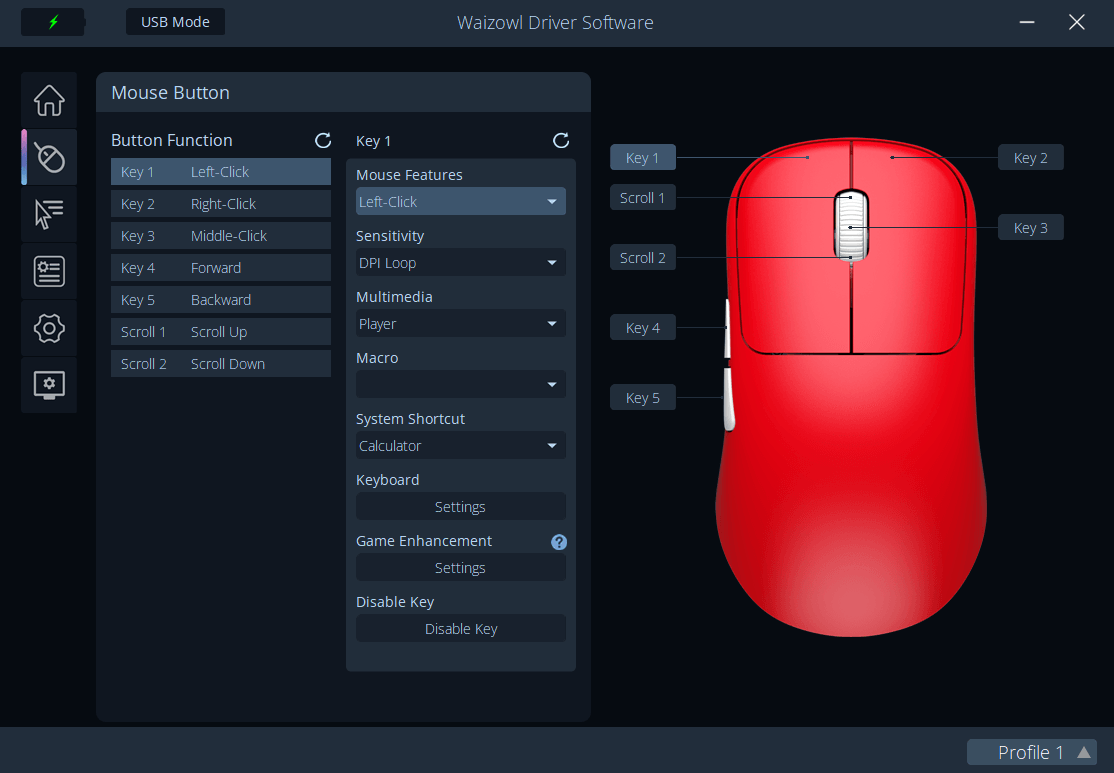The image size is (1114, 773).
Task: Close the Waizowl Driver Software window
Action: (x=1077, y=22)
